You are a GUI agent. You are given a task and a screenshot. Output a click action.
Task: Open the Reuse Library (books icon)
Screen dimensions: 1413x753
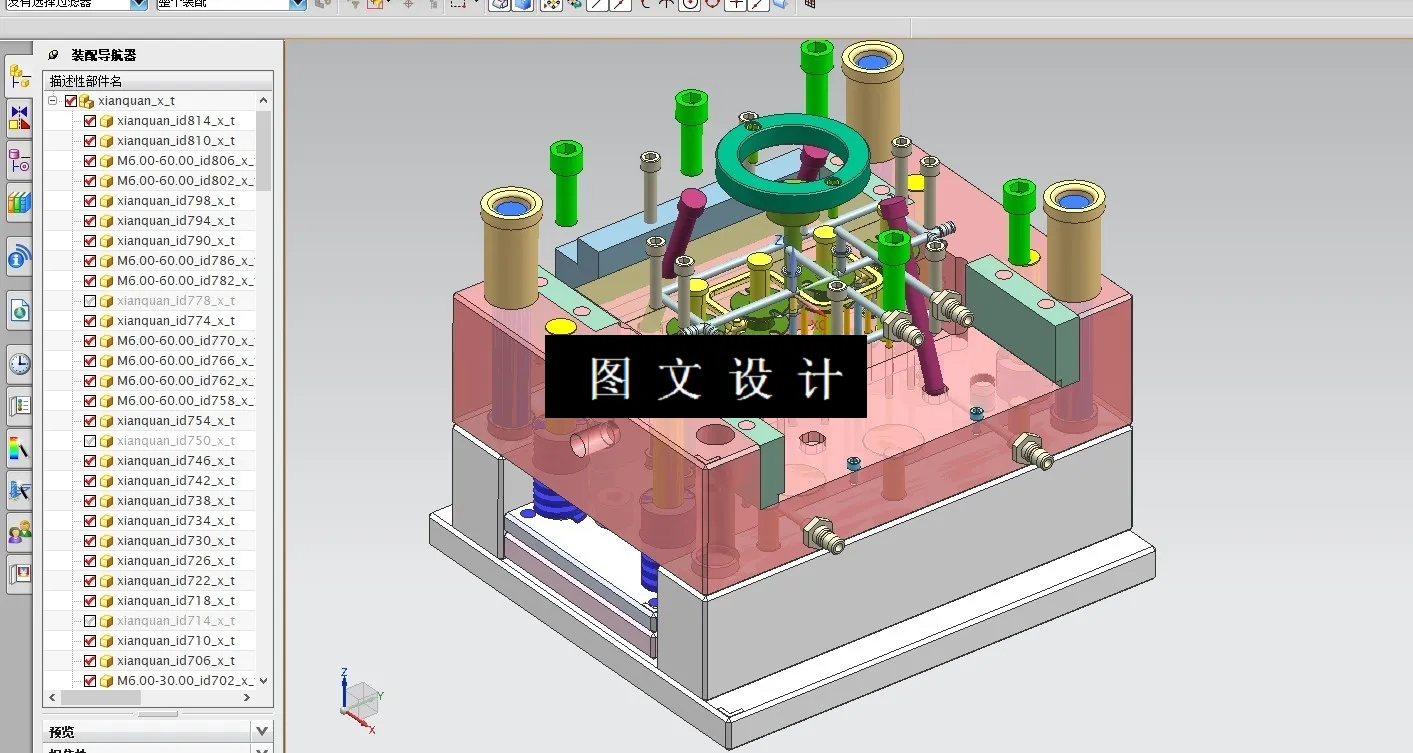[x=18, y=202]
